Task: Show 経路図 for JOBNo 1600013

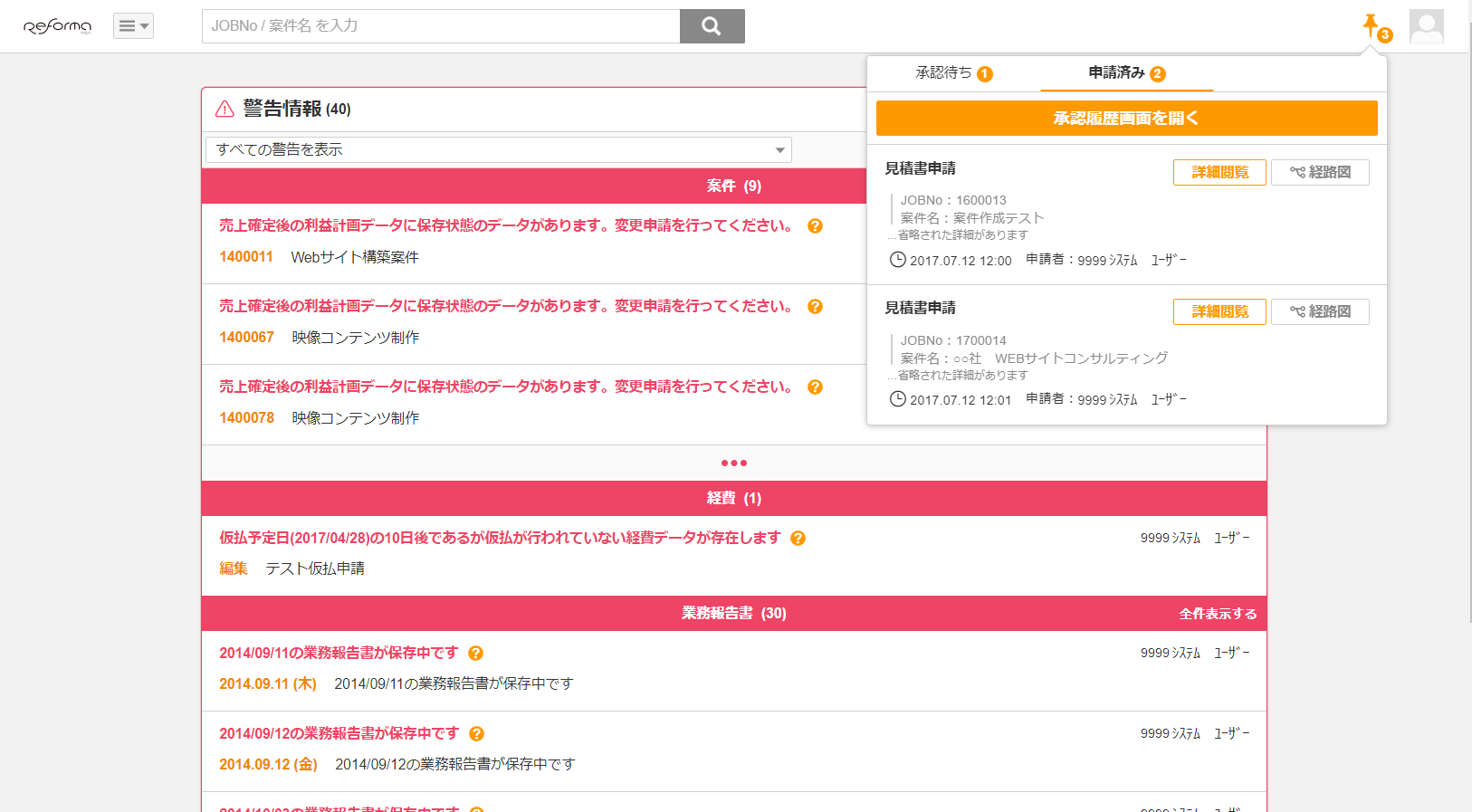Action: [x=1320, y=172]
